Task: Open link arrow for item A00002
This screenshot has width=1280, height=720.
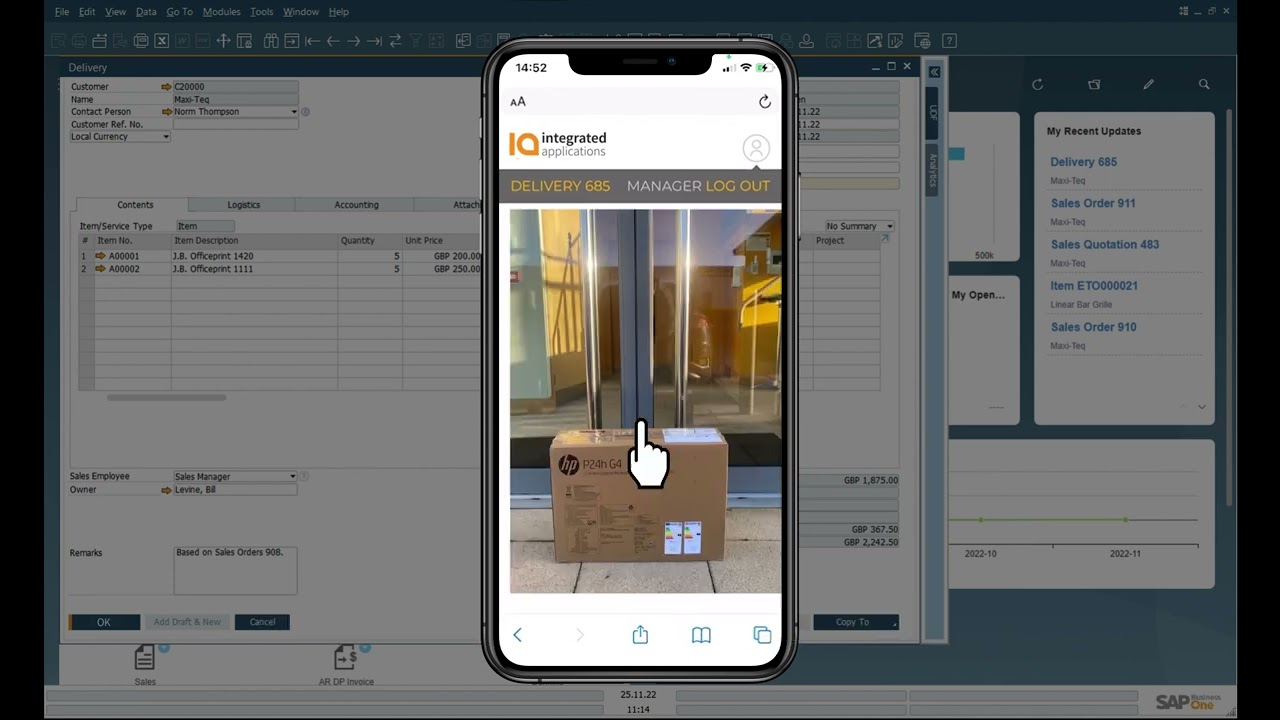Action: pos(100,269)
